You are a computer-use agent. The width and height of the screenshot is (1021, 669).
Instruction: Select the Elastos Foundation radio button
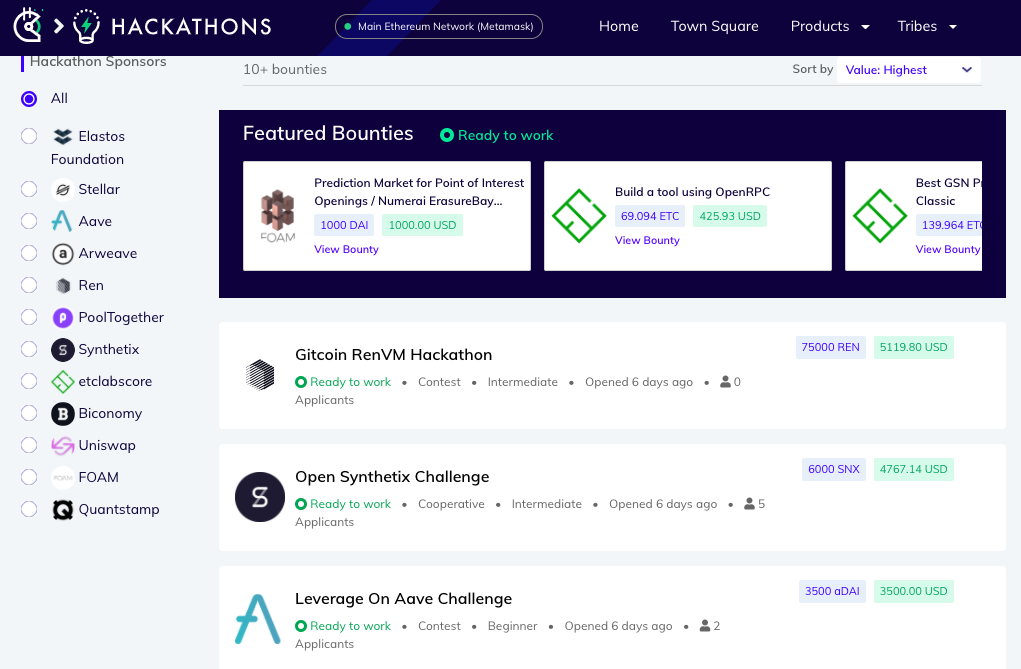tap(29, 136)
